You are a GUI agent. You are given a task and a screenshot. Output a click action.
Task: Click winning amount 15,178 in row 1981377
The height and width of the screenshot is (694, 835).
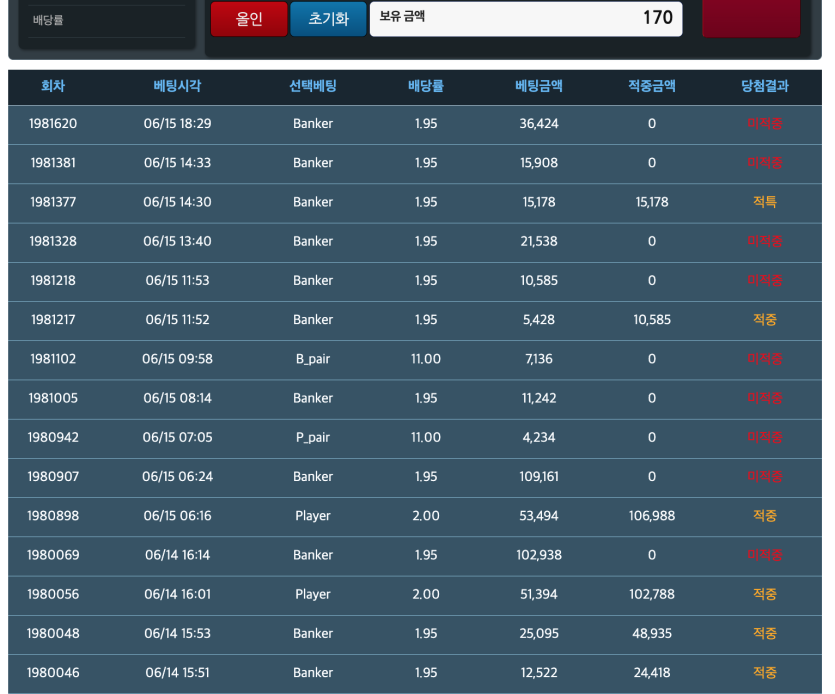click(x=652, y=202)
